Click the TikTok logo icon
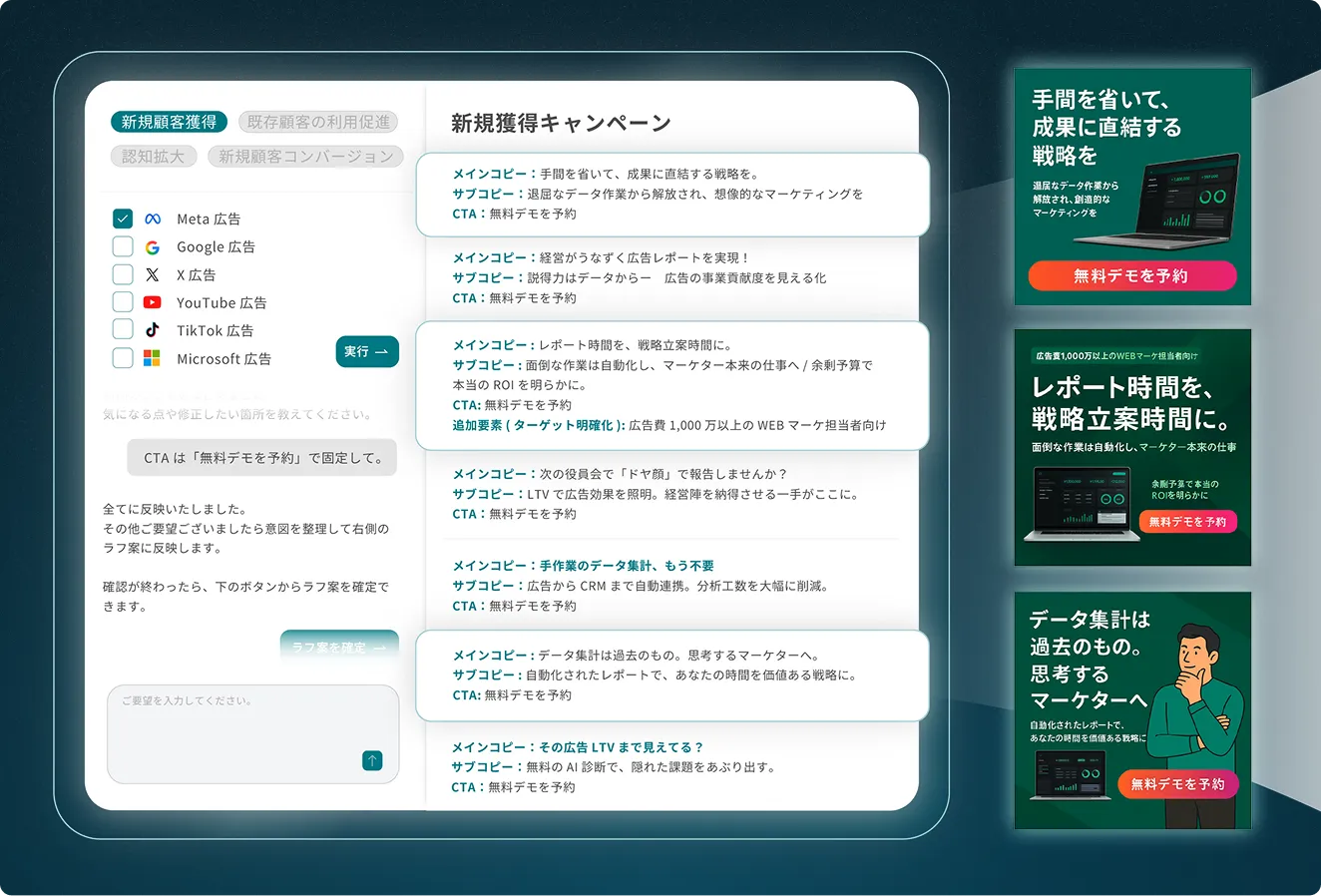Image resolution: width=1321 pixels, height=896 pixels. tap(153, 330)
